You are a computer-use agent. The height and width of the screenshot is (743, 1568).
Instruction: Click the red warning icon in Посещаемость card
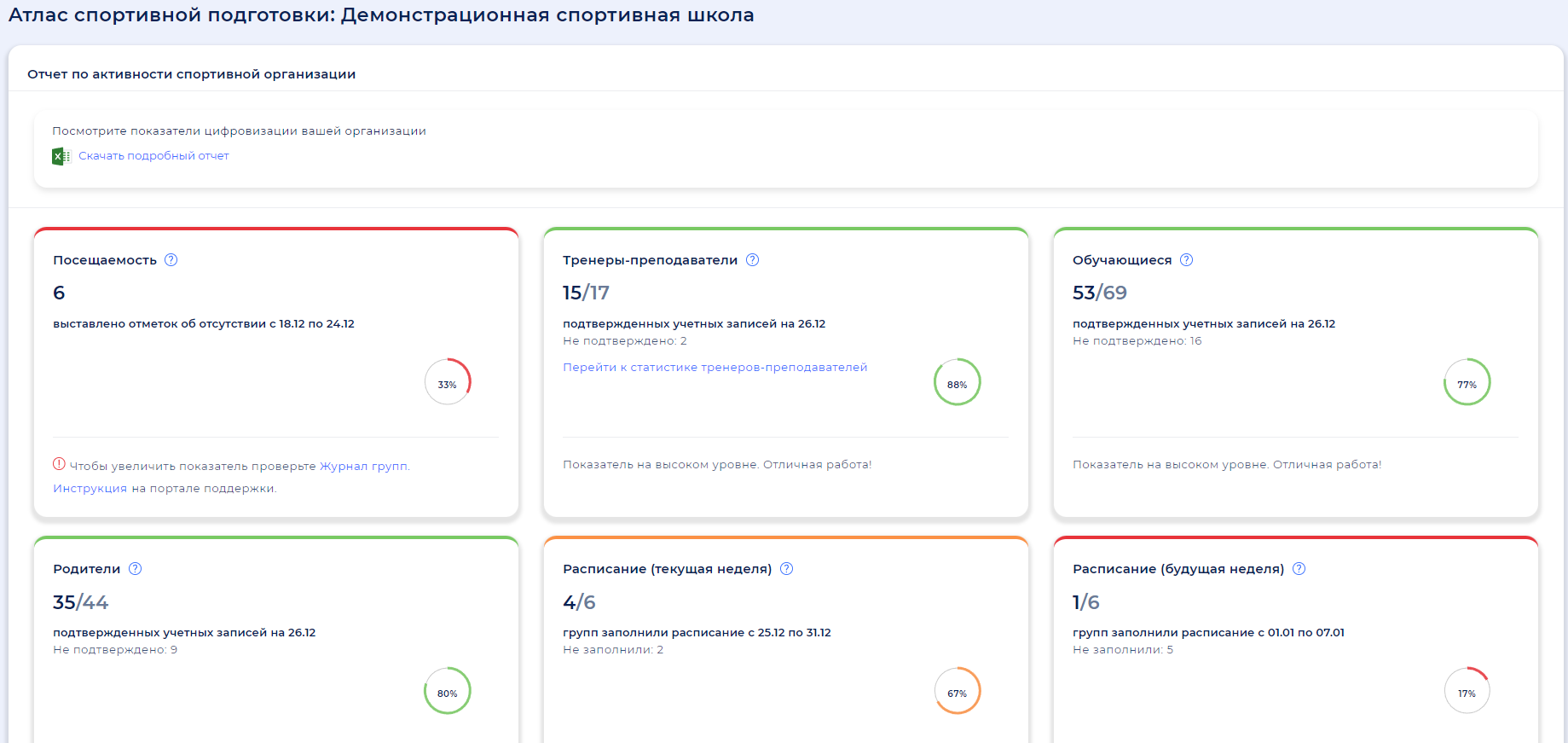(59, 464)
